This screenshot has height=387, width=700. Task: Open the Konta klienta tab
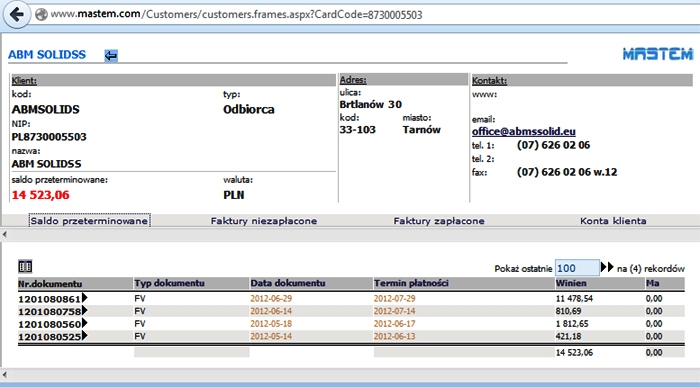(613, 221)
